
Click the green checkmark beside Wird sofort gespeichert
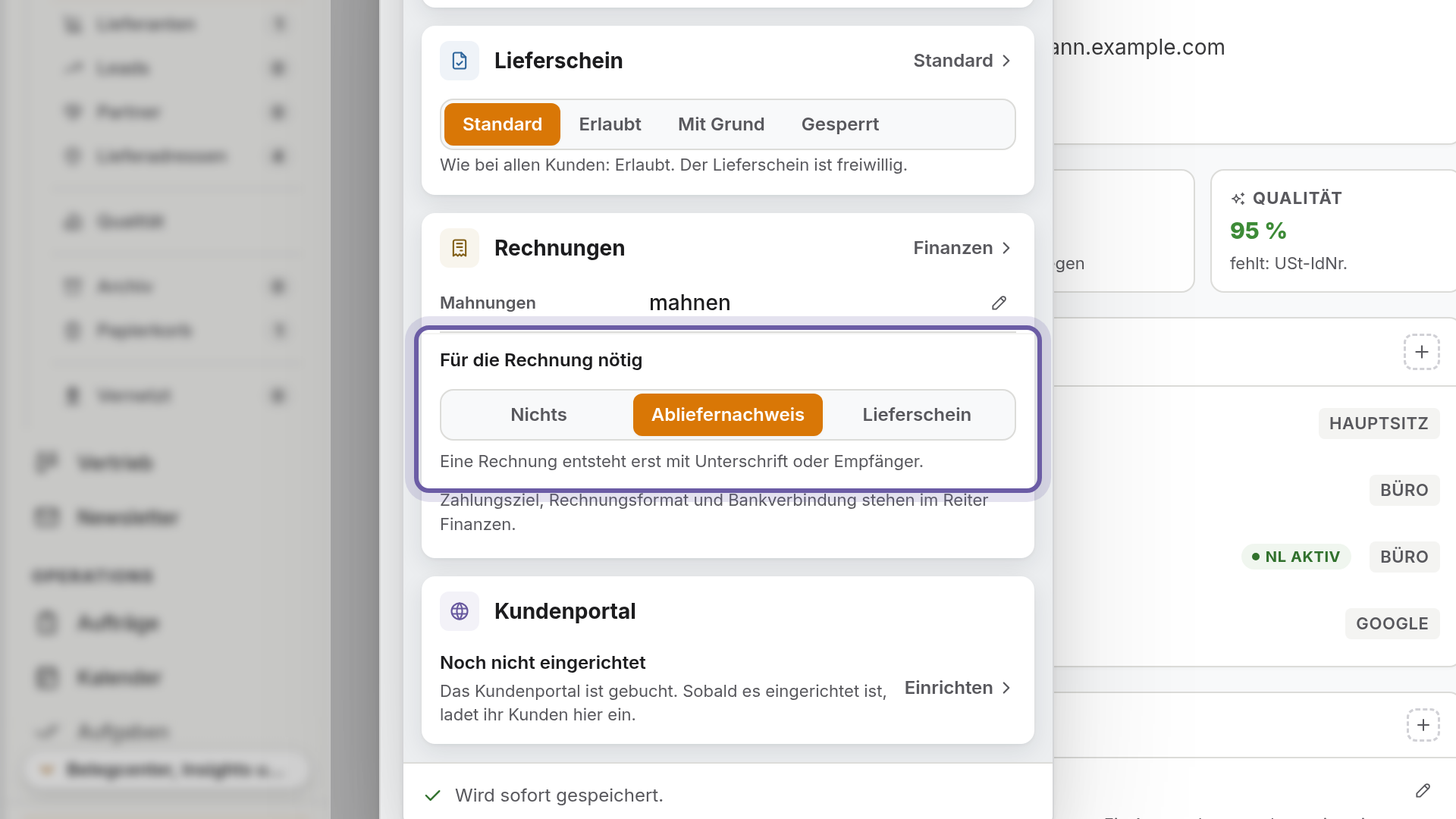433,795
